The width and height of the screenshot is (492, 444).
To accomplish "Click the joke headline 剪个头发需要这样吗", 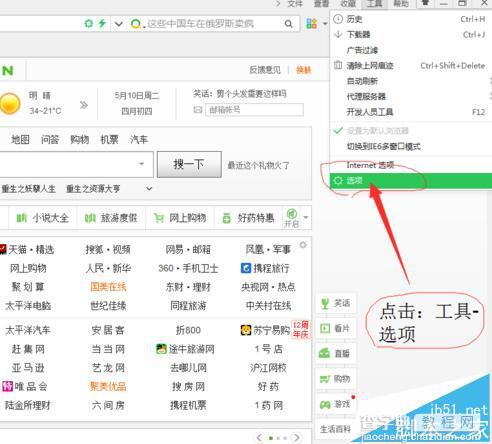I will tap(251, 94).
